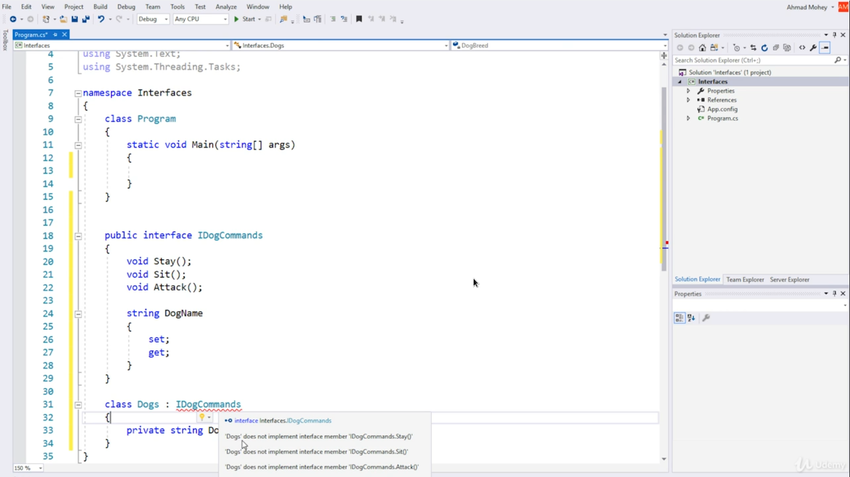850x477 pixels.
Task: Expand the Program.cs node in Solution Explorer
Action: click(688, 118)
